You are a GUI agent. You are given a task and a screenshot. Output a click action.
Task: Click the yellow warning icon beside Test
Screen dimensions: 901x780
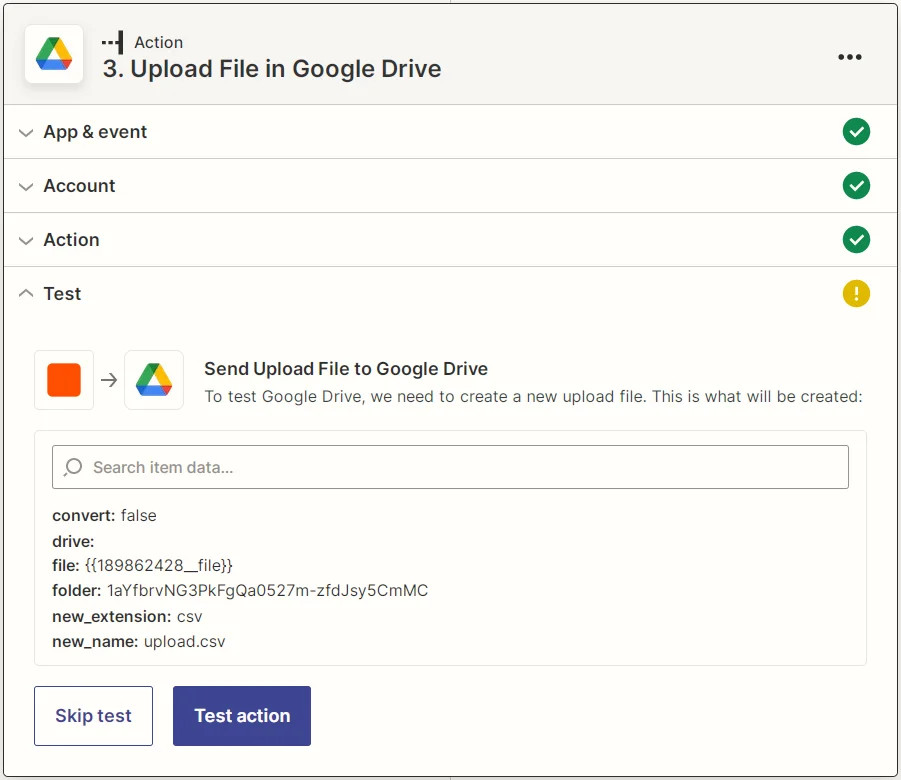pos(856,293)
